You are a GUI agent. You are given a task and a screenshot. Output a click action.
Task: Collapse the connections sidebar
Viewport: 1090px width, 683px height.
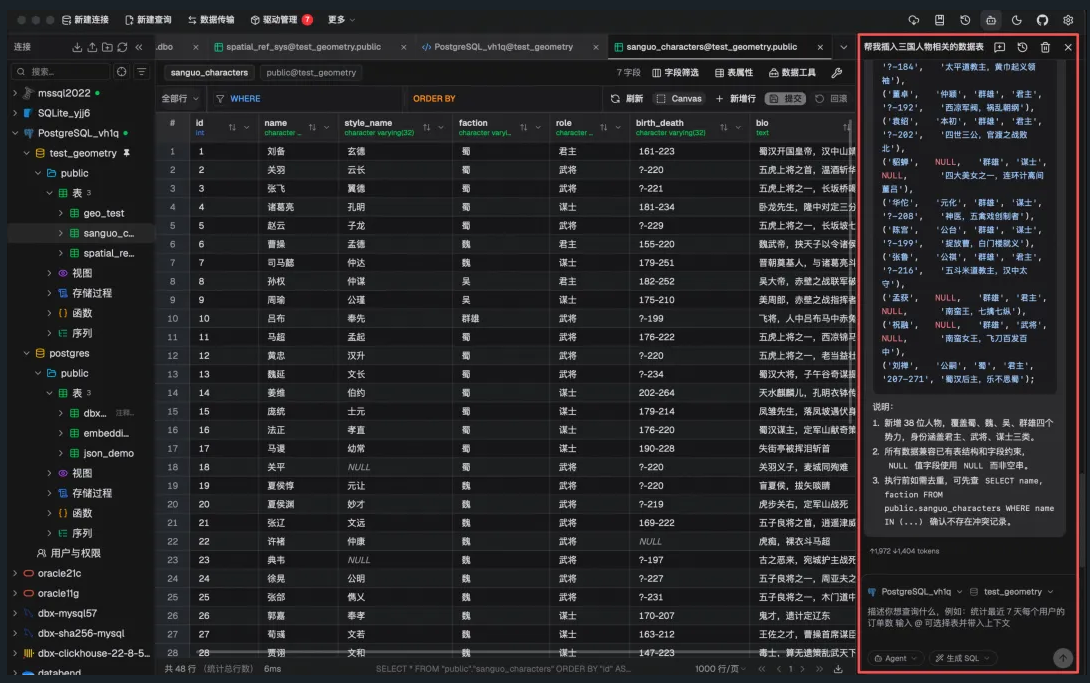[139, 47]
